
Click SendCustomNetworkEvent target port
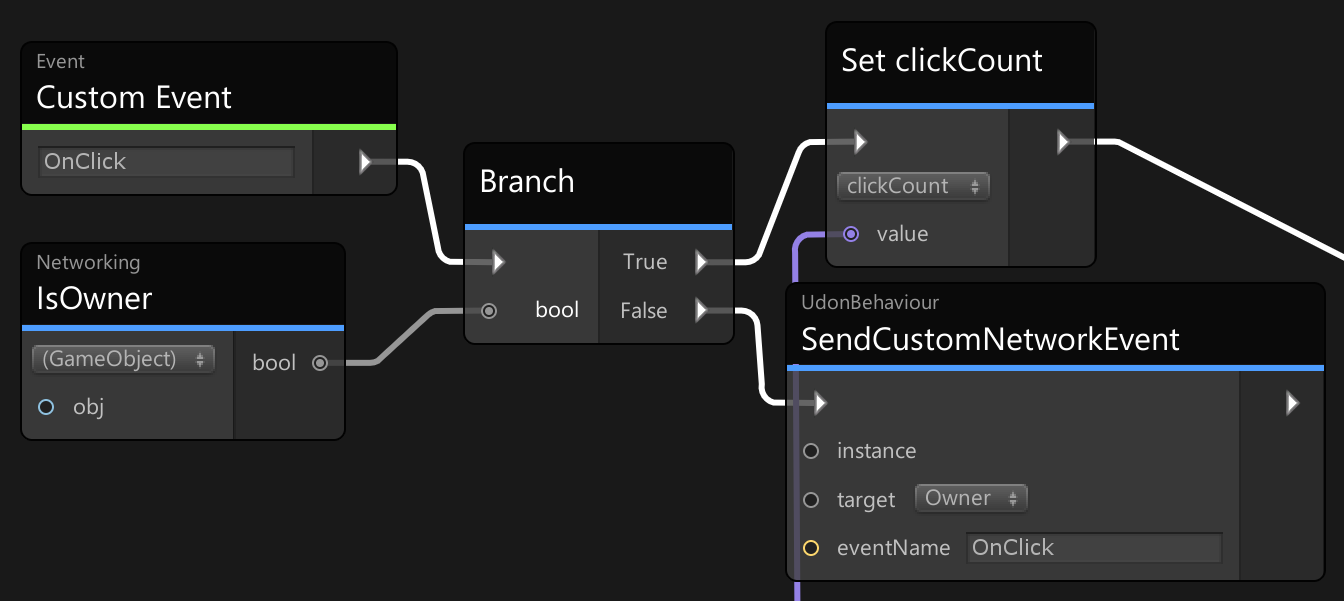pos(811,499)
